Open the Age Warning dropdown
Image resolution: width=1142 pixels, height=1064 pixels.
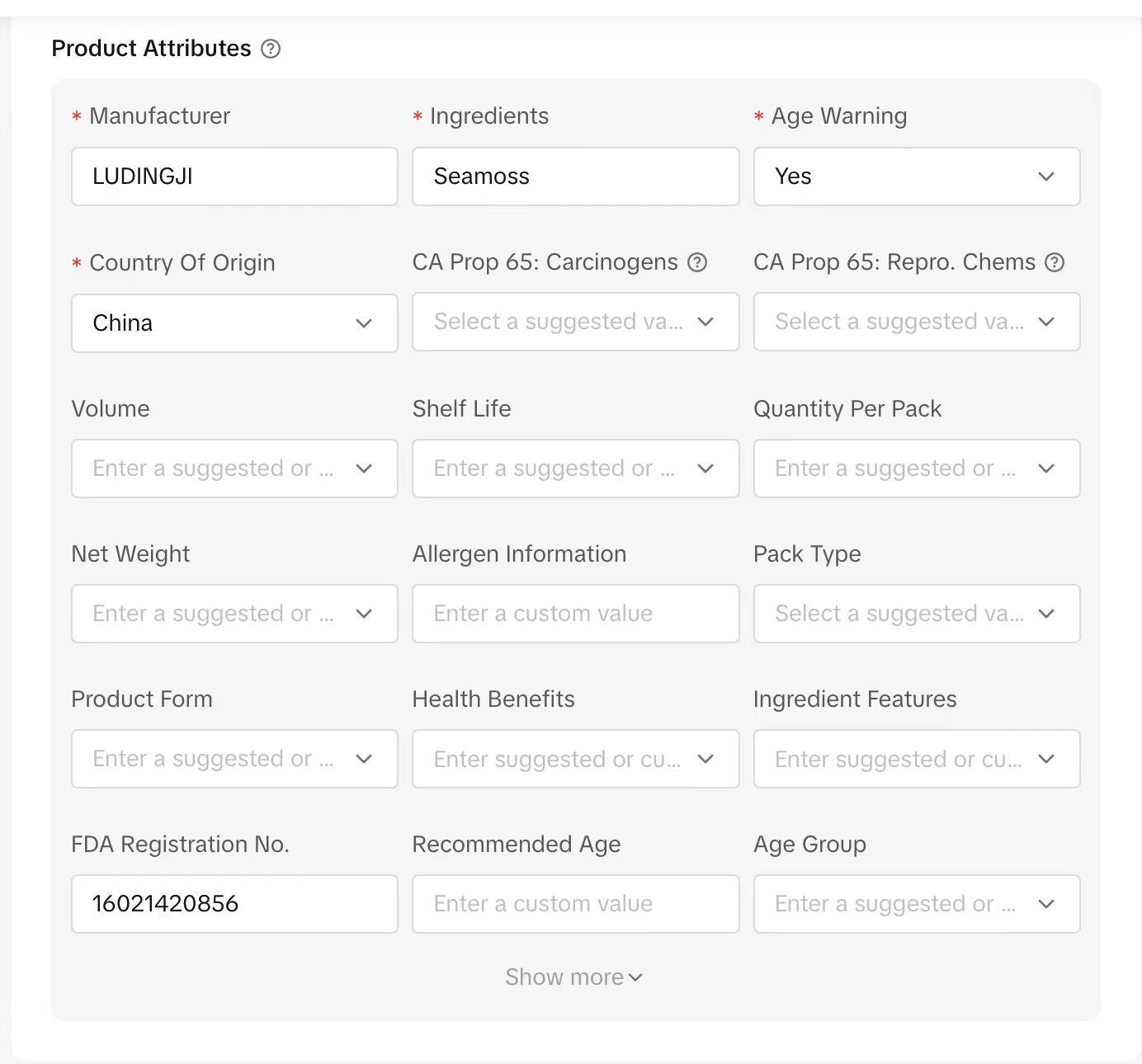916,177
